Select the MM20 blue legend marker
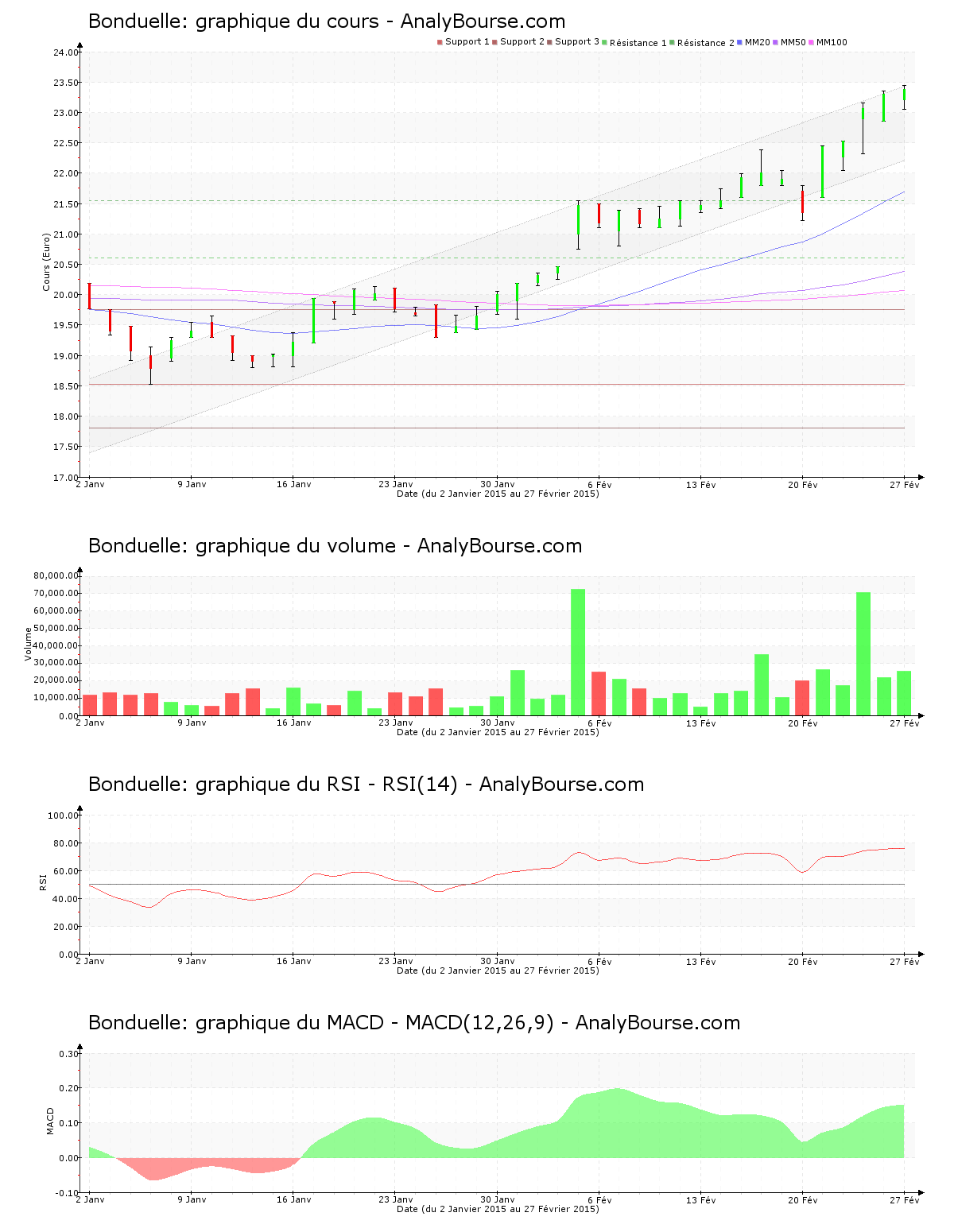Screen dimensions: 954x1232 click(739, 42)
